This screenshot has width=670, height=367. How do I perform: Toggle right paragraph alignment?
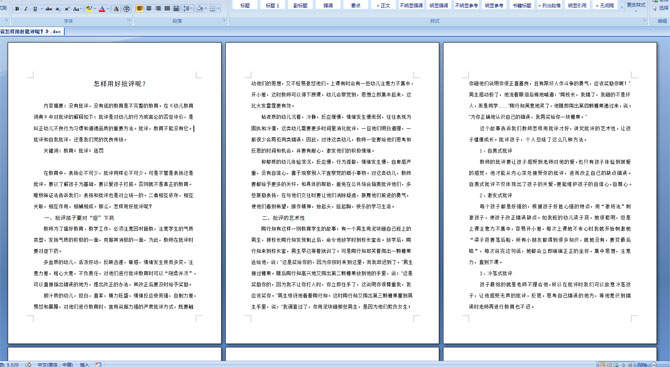tap(158, 9)
